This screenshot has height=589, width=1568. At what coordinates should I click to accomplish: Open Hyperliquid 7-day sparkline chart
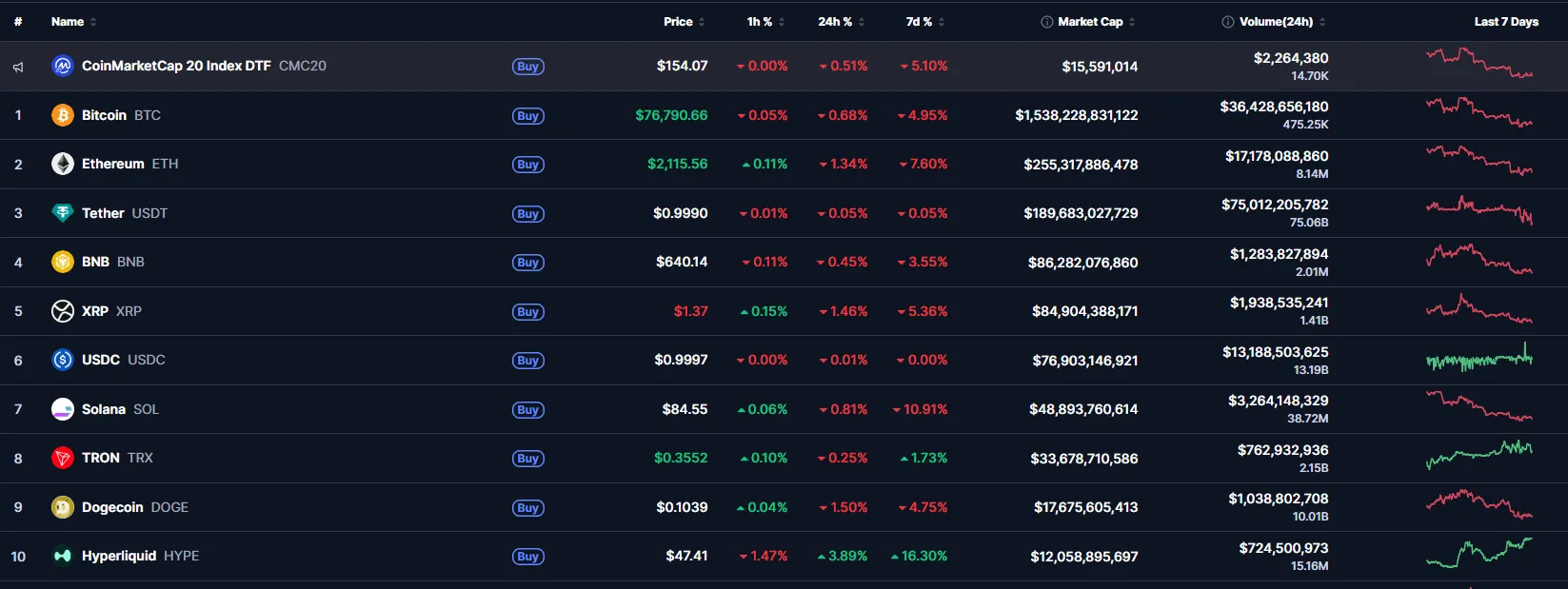(1479, 553)
